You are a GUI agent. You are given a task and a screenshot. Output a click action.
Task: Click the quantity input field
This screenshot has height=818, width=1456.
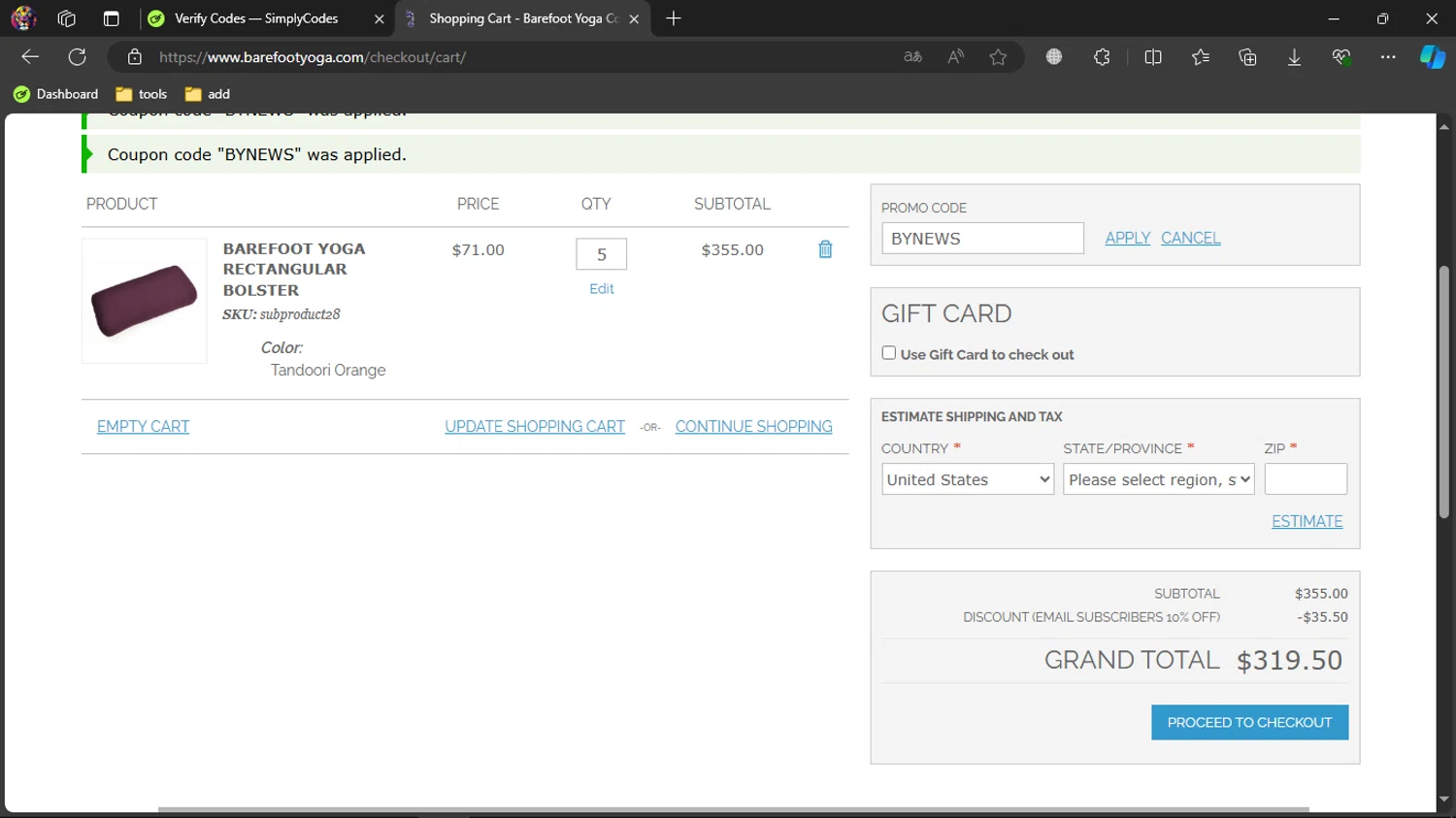pyautogui.click(x=602, y=254)
